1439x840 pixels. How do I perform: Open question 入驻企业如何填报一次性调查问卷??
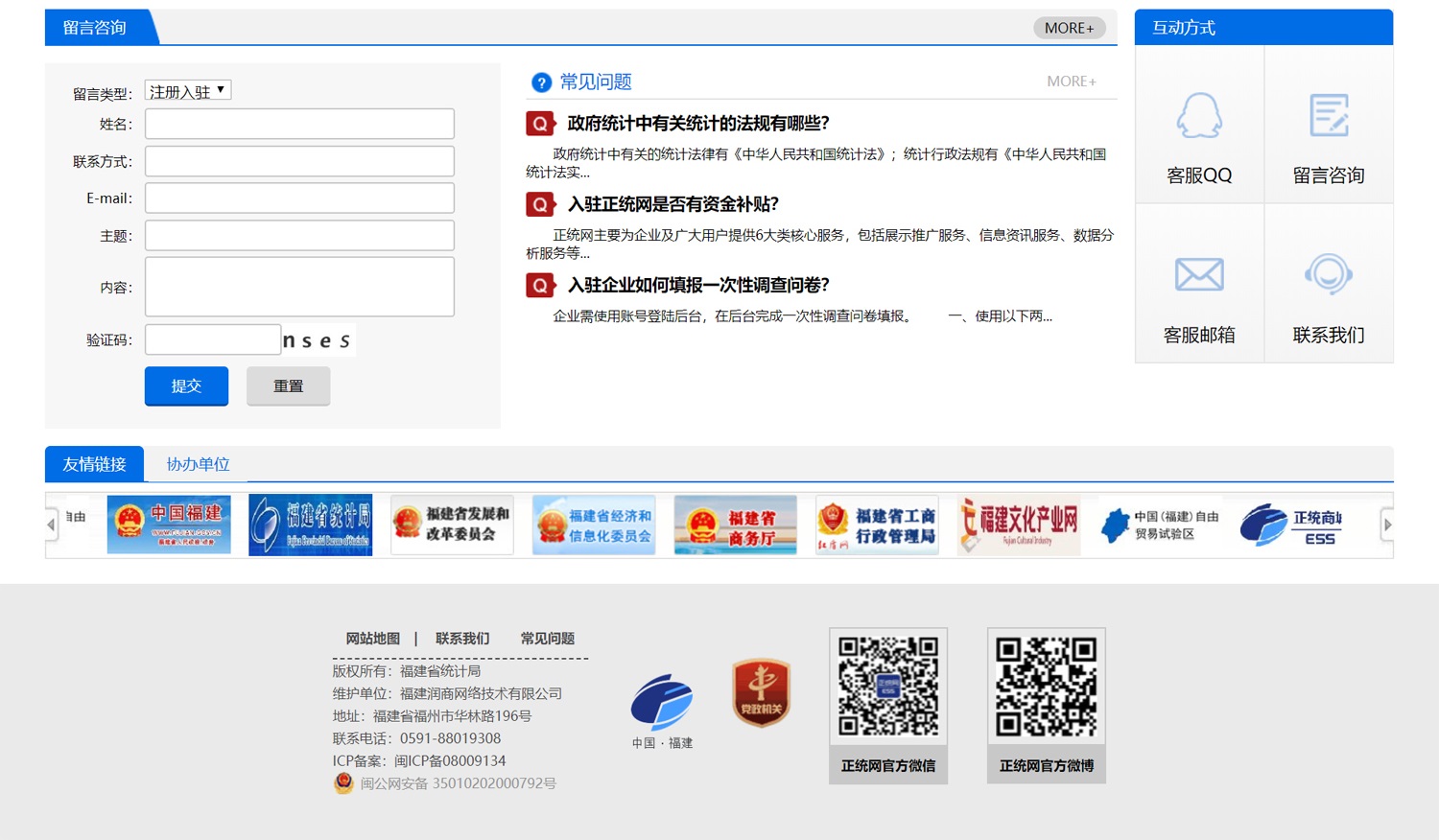tap(698, 285)
